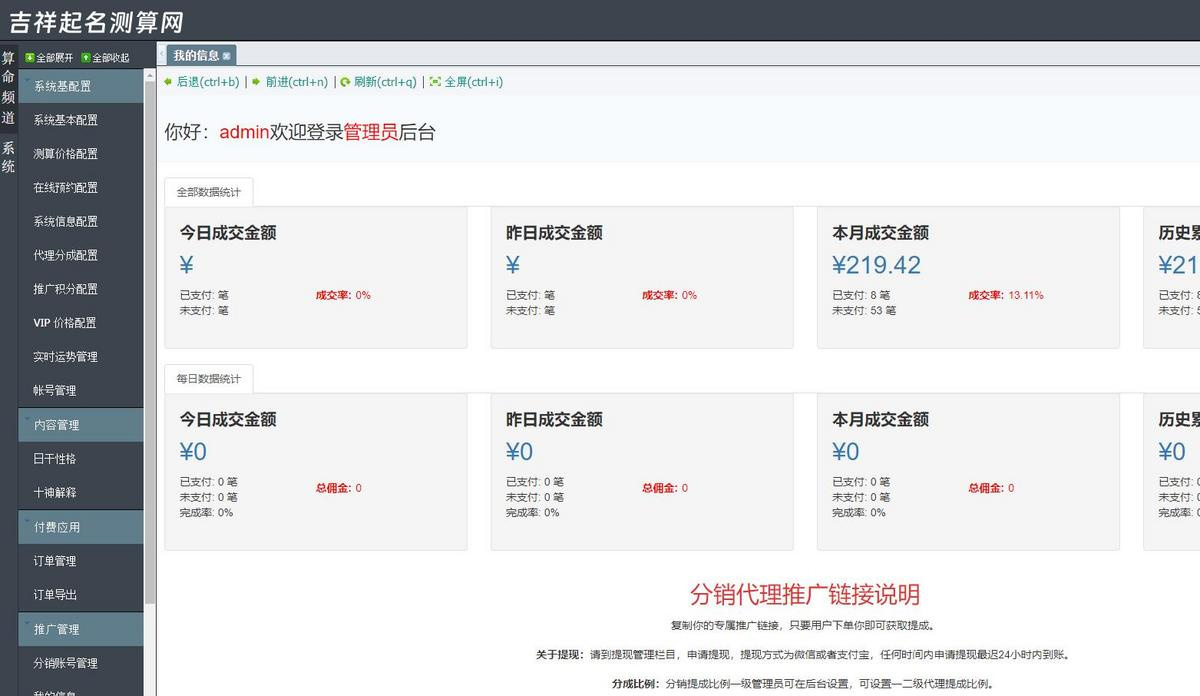Open 订单管理 from the sidebar
The height and width of the screenshot is (696, 1200).
click(x=80, y=560)
